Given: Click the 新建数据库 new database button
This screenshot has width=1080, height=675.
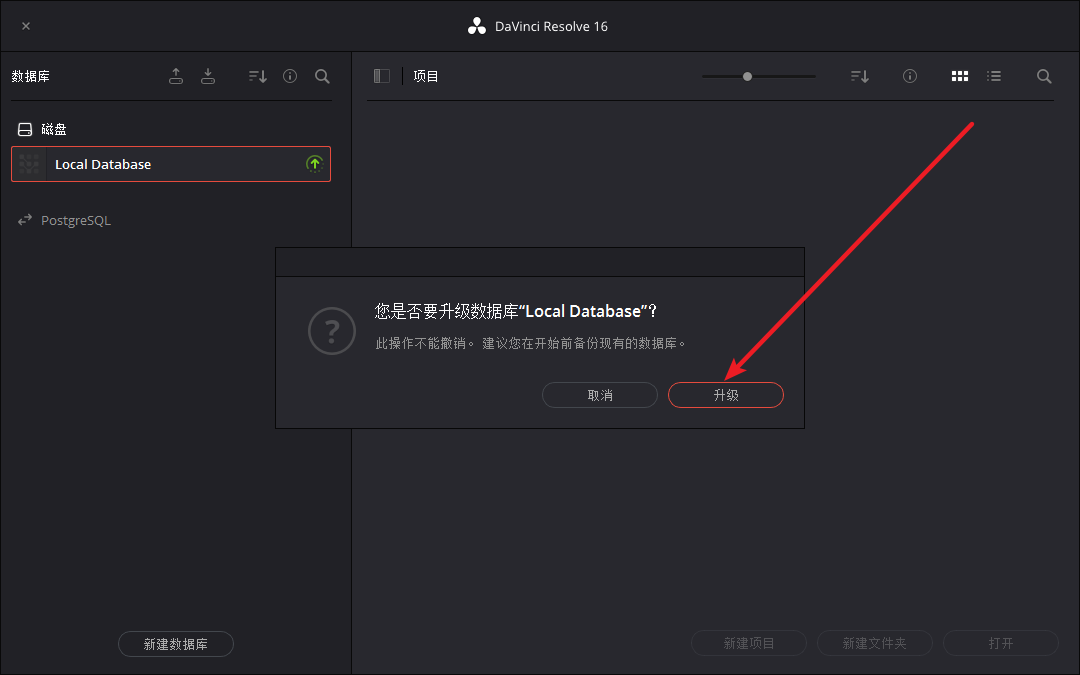Looking at the screenshot, I should 176,644.
